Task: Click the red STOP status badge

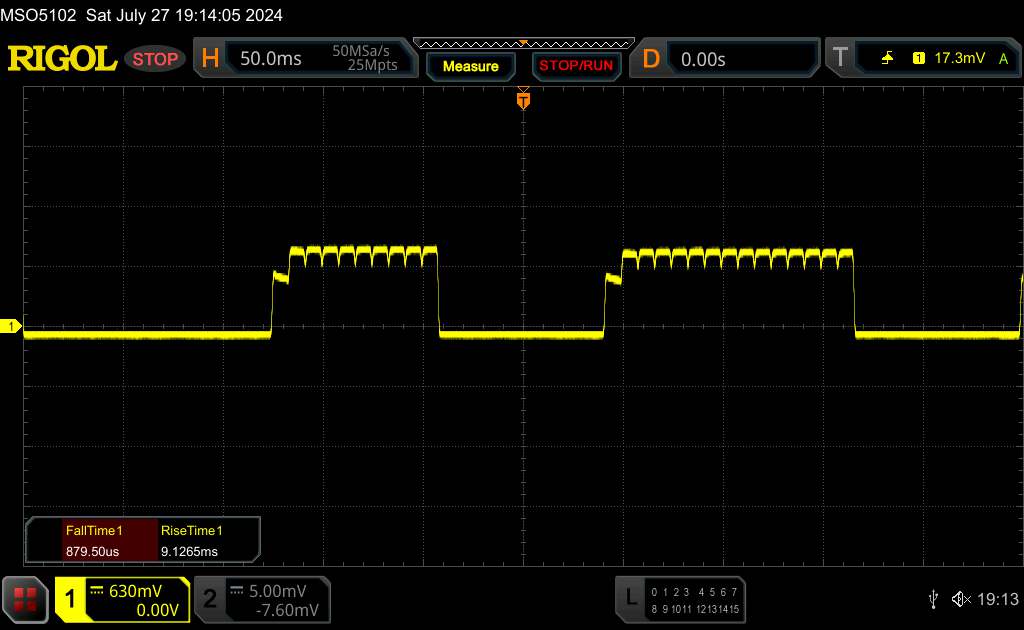Action: [155, 59]
